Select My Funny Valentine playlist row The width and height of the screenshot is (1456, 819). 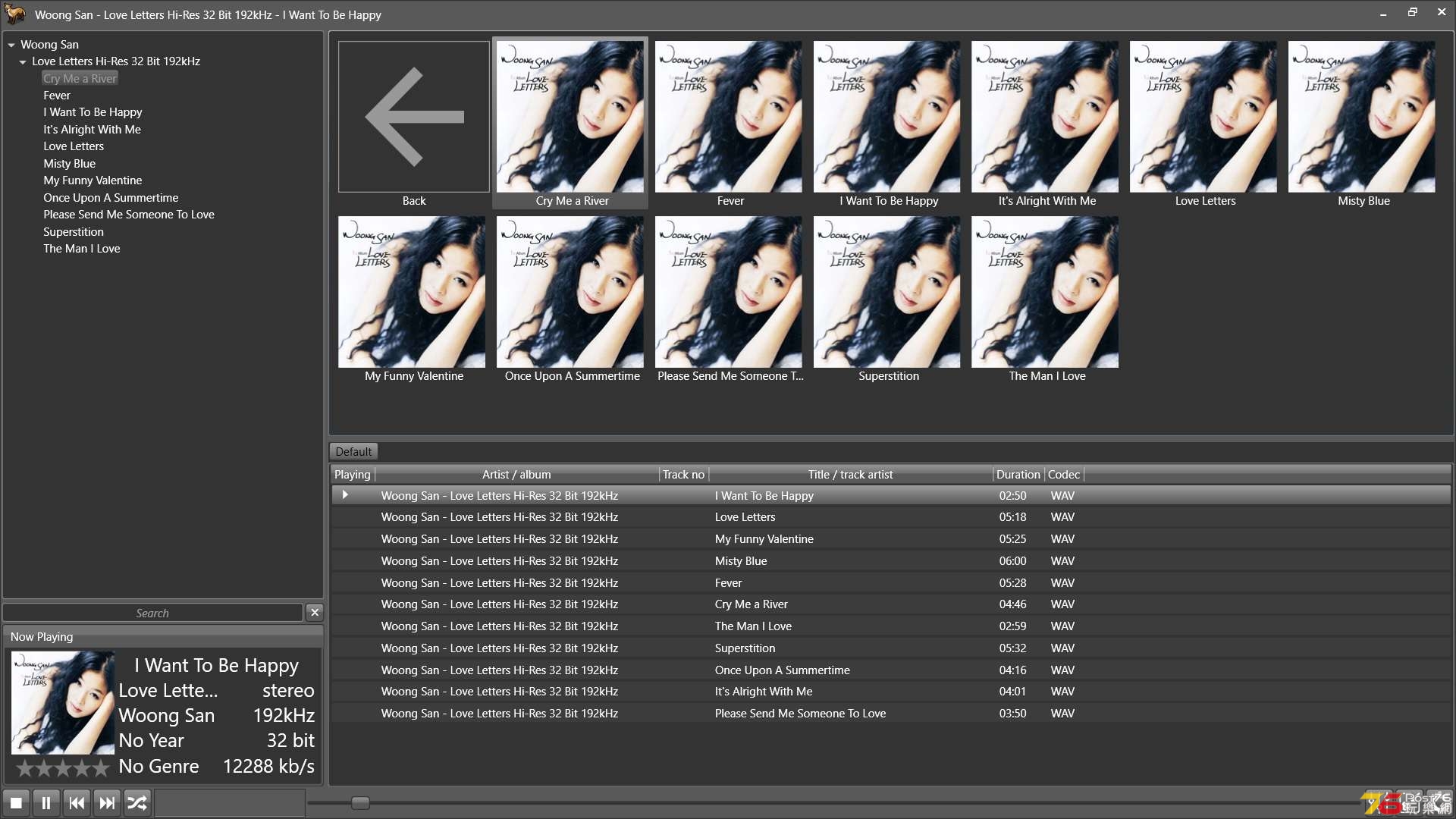890,539
